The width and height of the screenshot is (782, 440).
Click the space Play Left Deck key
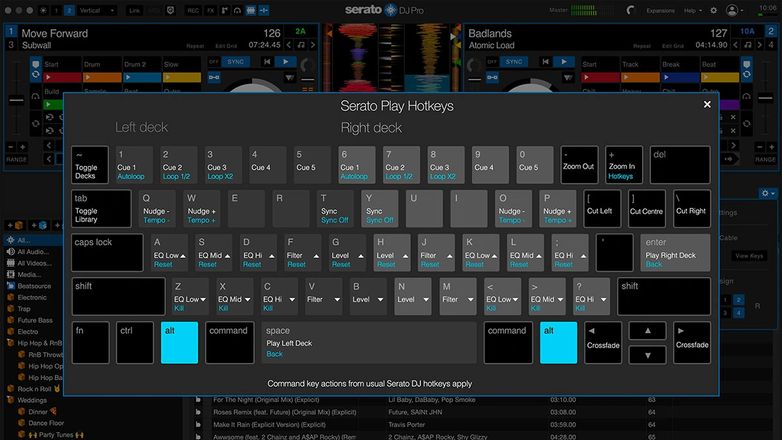click(x=369, y=343)
